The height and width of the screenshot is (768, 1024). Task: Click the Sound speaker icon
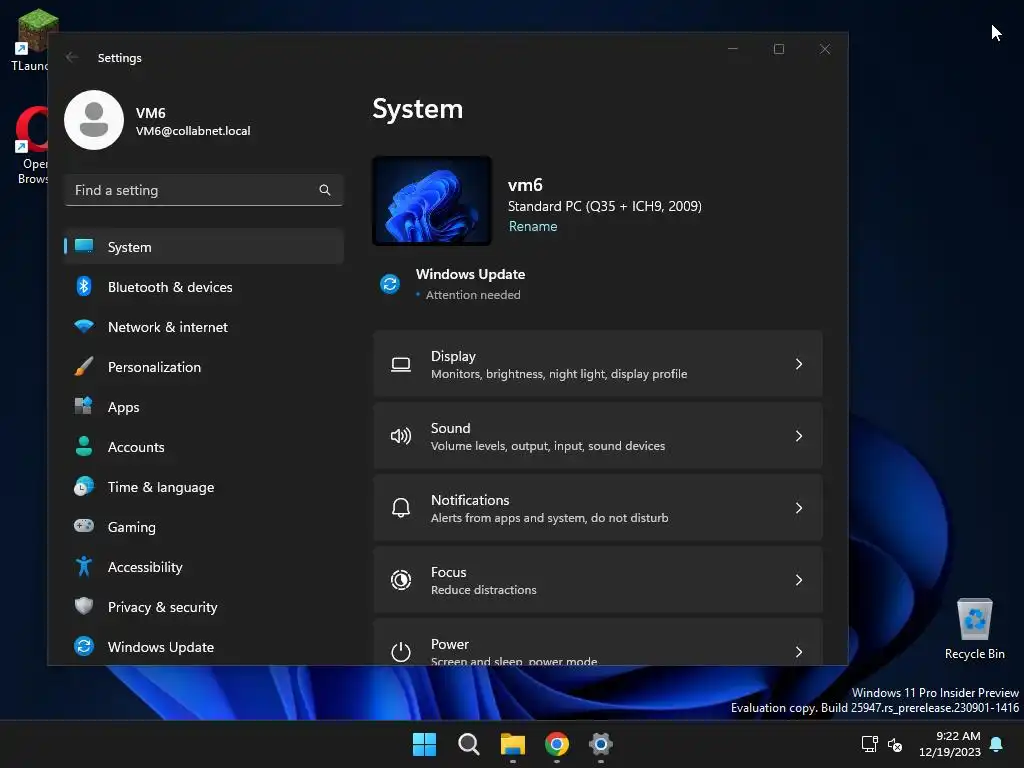pyautogui.click(x=401, y=436)
